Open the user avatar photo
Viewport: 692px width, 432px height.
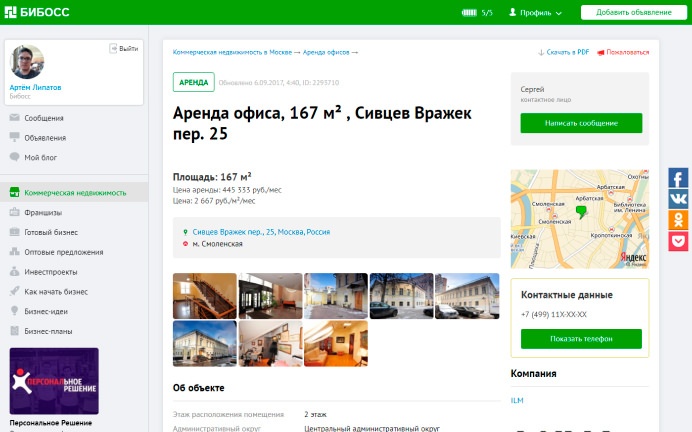27,62
